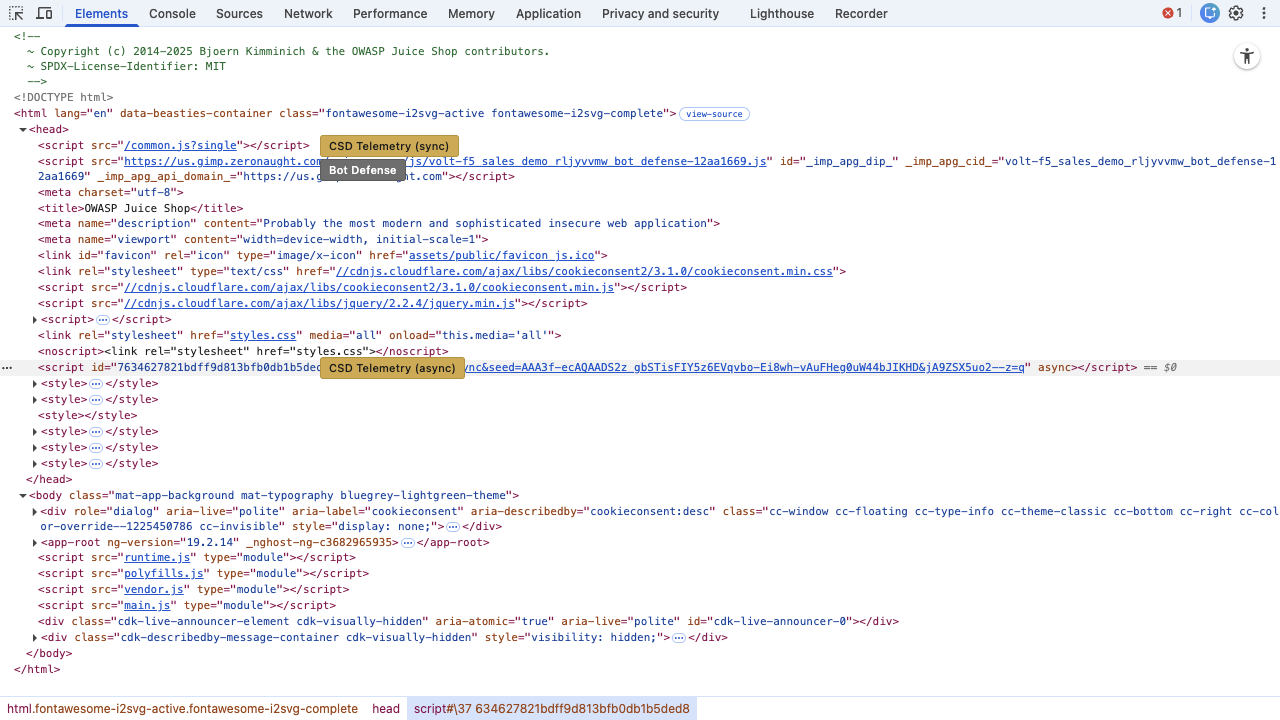Switch to the Console tab
Image resolution: width=1280 pixels, height=720 pixels.
point(172,14)
